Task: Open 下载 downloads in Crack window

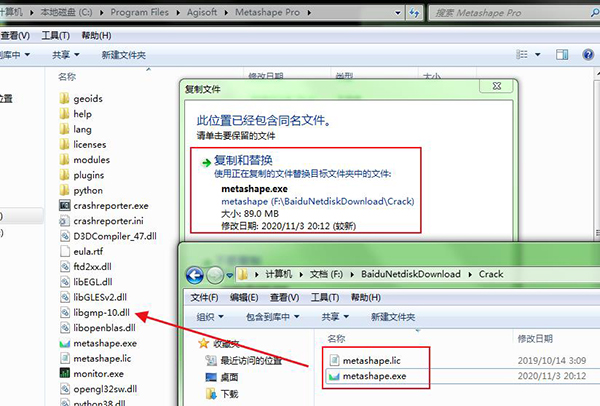Action: tap(222, 394)
